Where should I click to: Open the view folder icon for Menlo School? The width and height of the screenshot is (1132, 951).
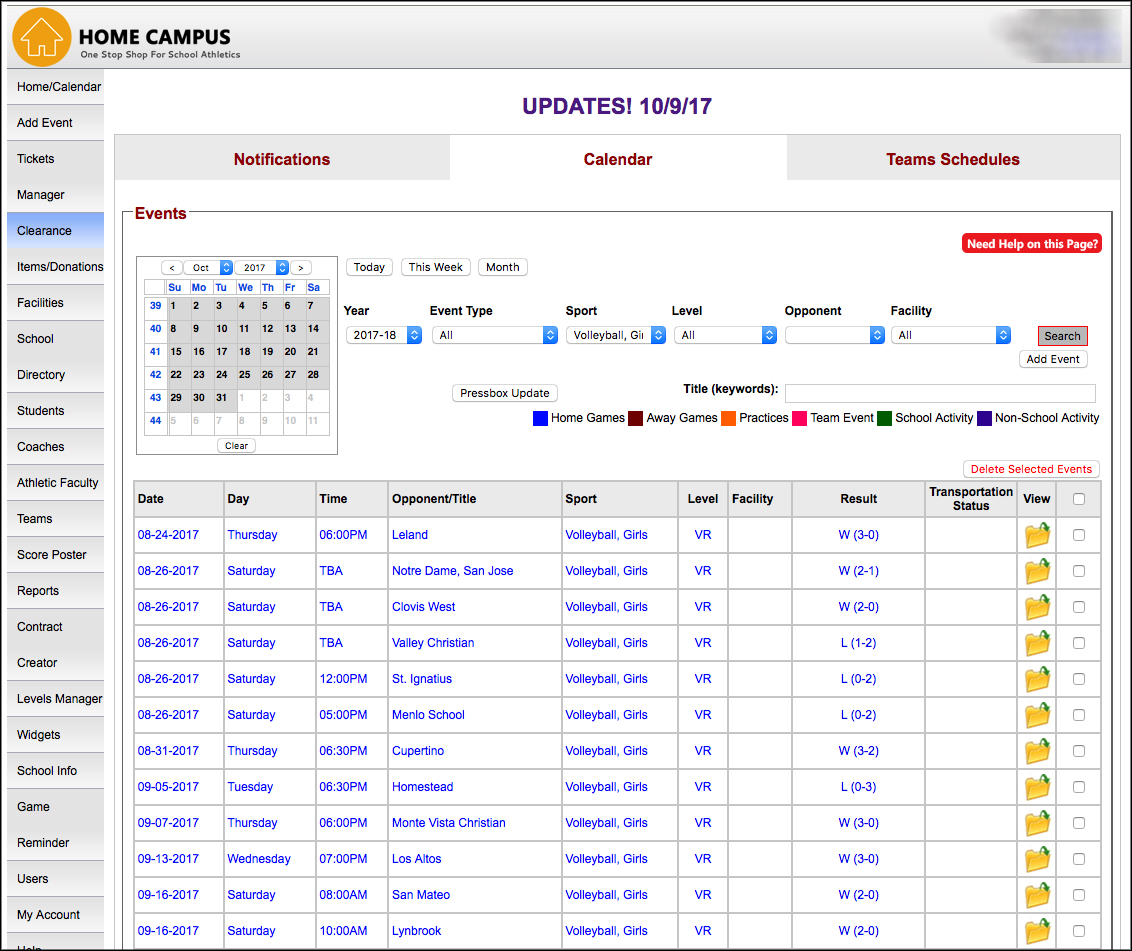pos(1037,715)
